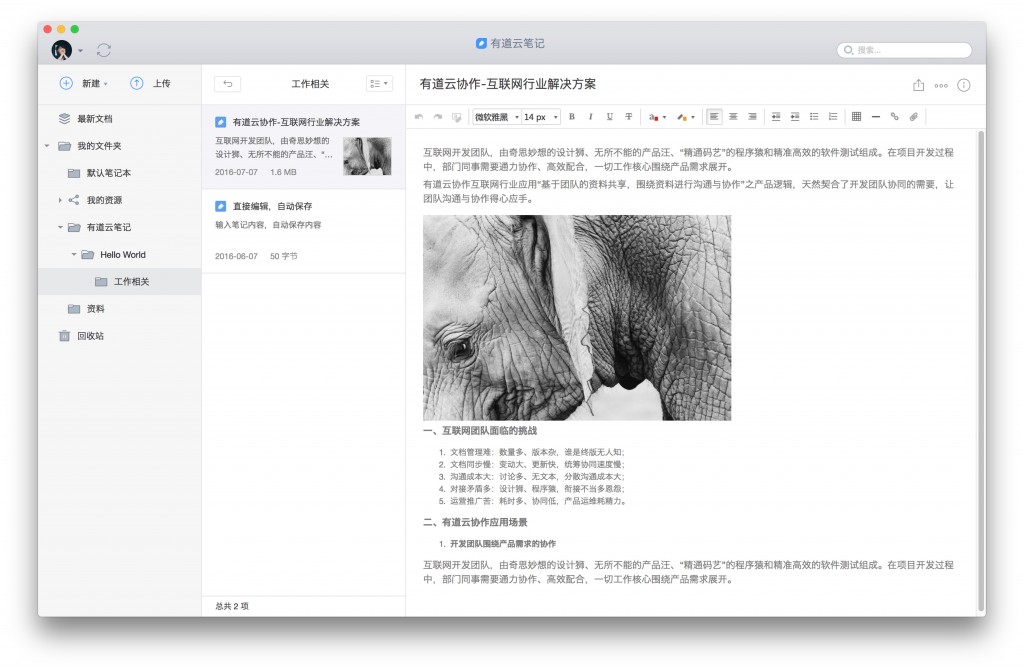Open the three-dot more options icon
The width and height of the screenshot is (1024, 671).
941,85
